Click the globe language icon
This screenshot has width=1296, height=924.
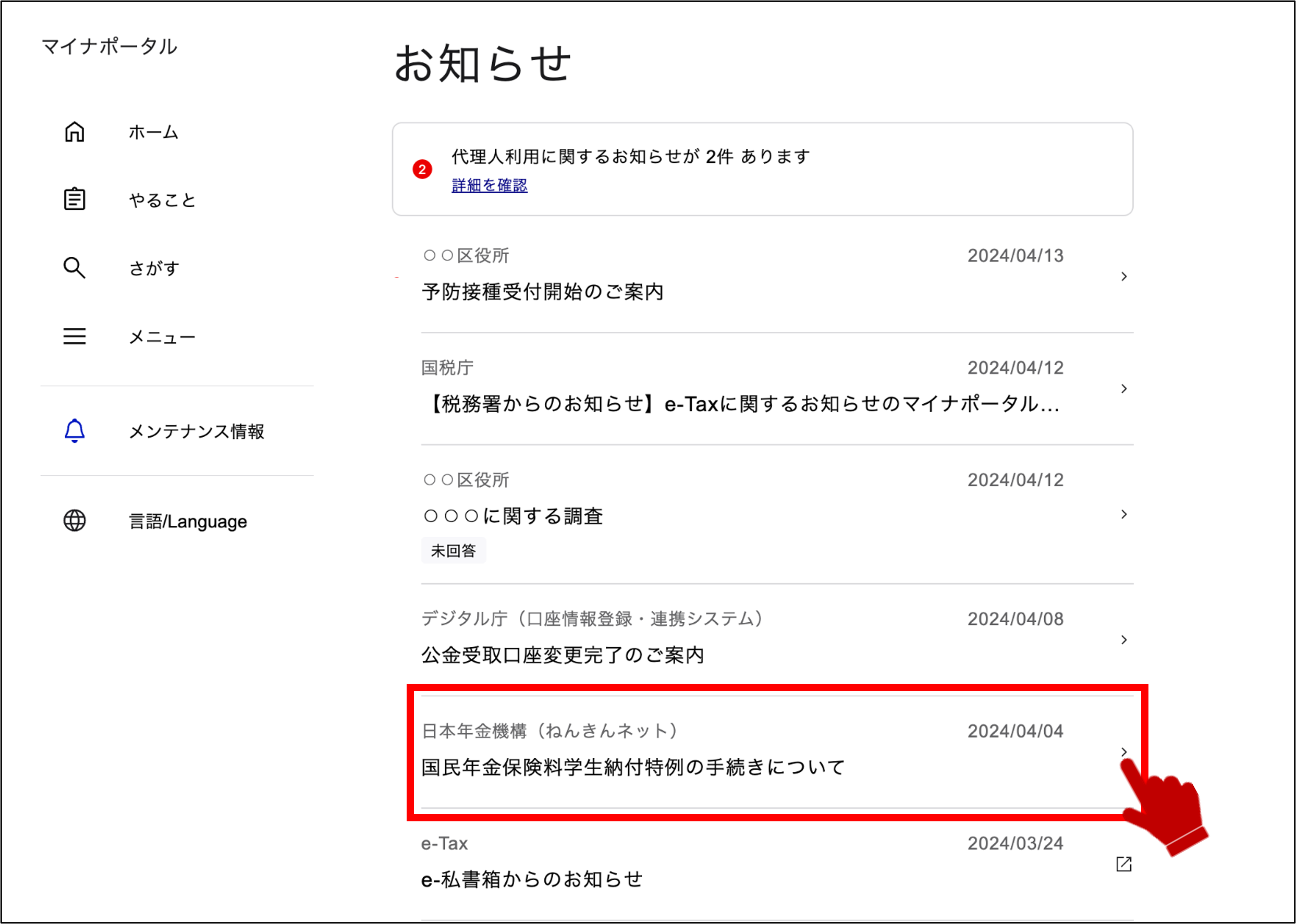[x=75, y=521]
